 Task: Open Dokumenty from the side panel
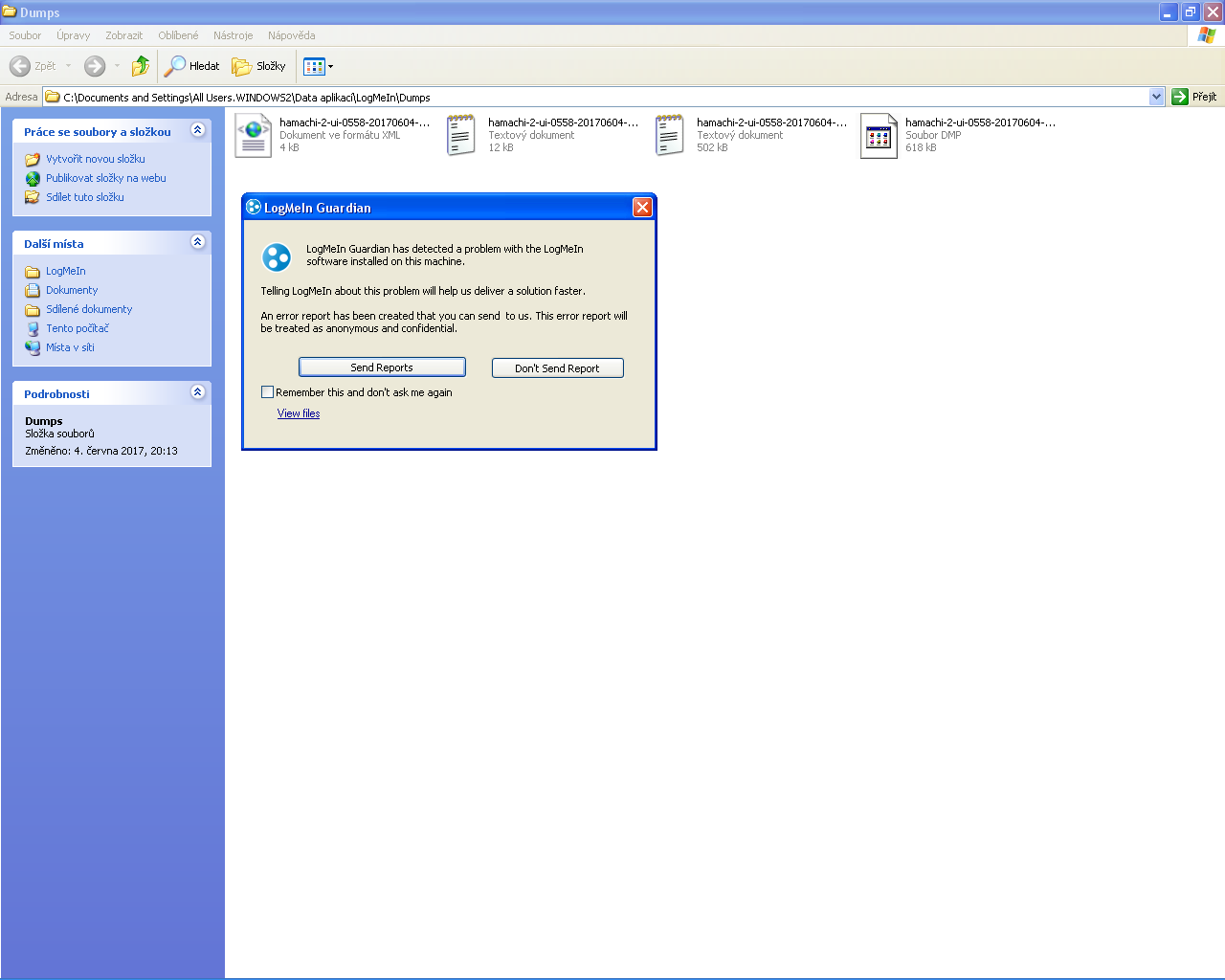(x=72, y=290)
